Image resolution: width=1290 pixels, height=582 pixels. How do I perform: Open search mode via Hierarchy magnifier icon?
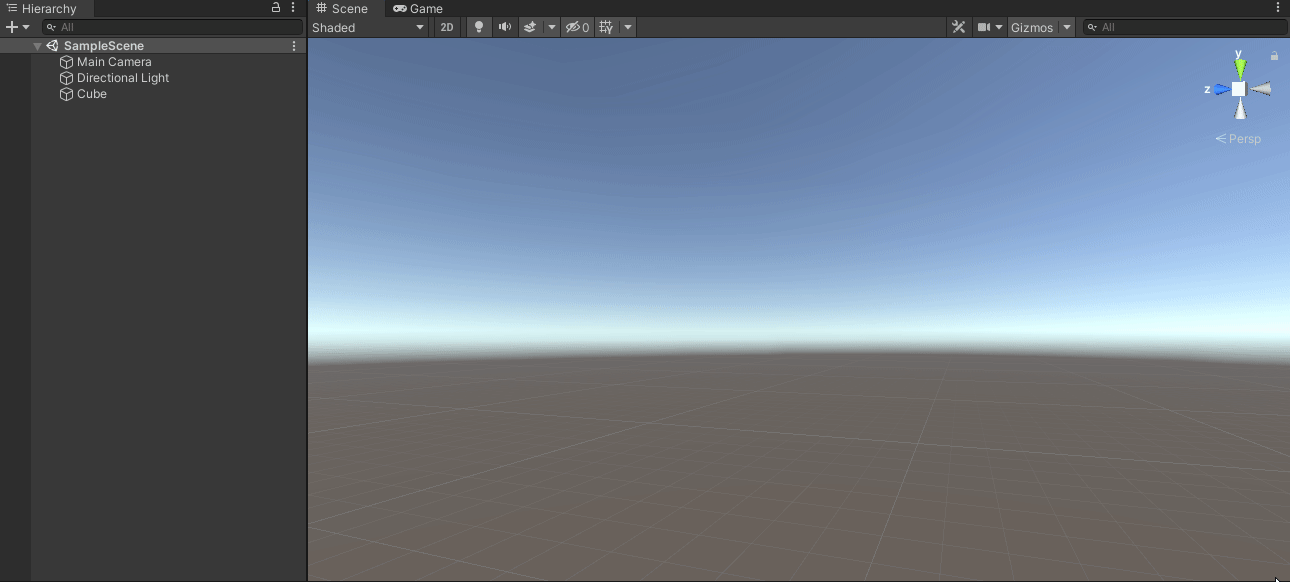click(x=50, y=27)
